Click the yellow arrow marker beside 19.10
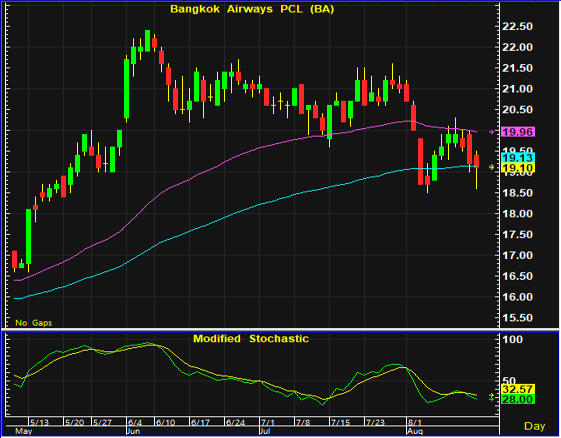This screenshot has width=561, height=438. (x=492, y=167)
